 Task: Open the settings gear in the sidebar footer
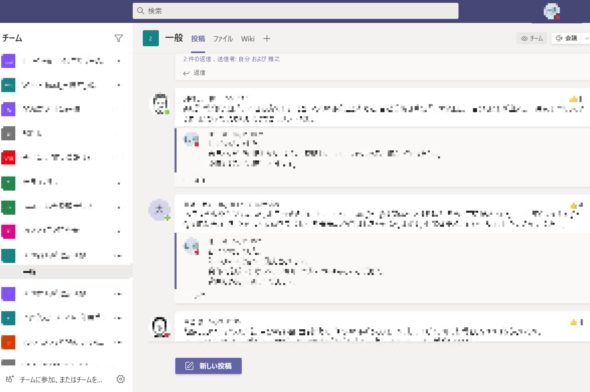[121, 379]
